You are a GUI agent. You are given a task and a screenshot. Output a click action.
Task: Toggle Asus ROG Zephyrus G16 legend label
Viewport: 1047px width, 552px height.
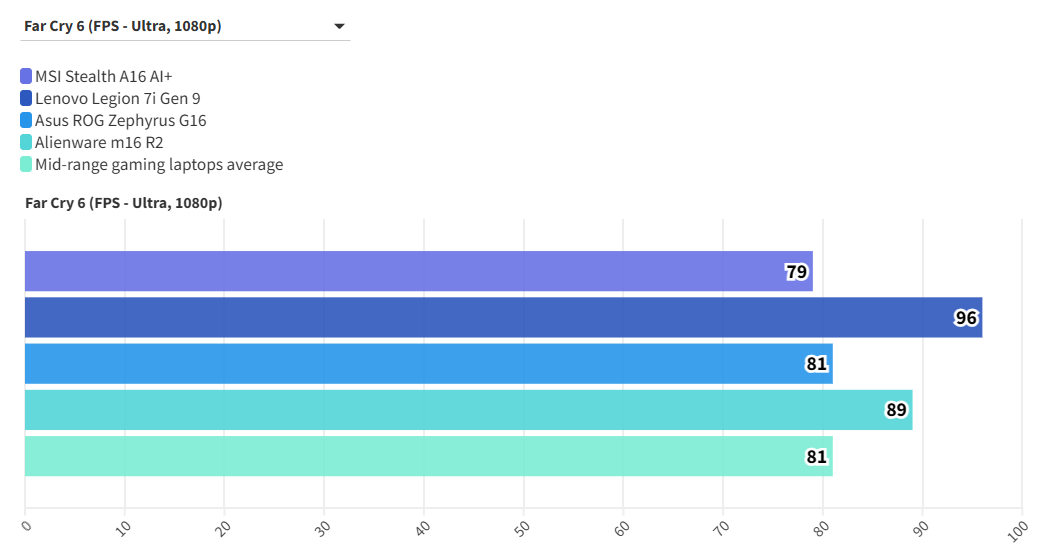[x=121, y=120]
